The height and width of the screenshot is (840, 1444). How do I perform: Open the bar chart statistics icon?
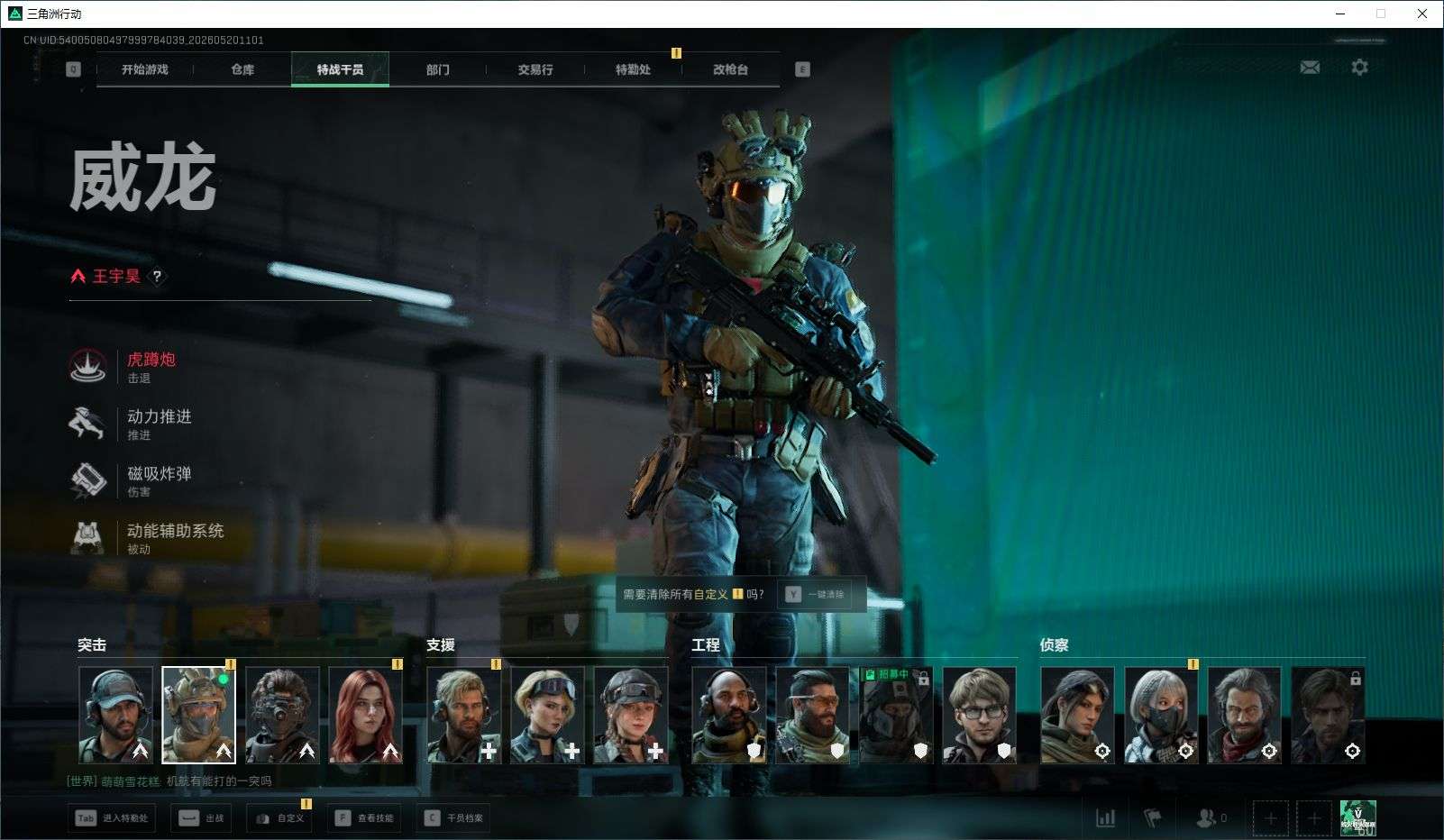pos(1105,818)
